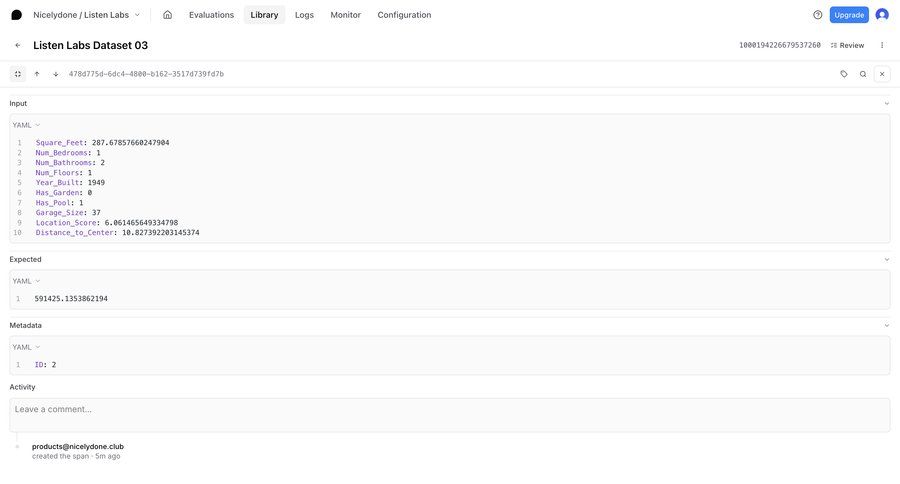Viewport: 900px width, 484px height.
Task: Change the Input format YAML dropdown
Action: point(26,125)
